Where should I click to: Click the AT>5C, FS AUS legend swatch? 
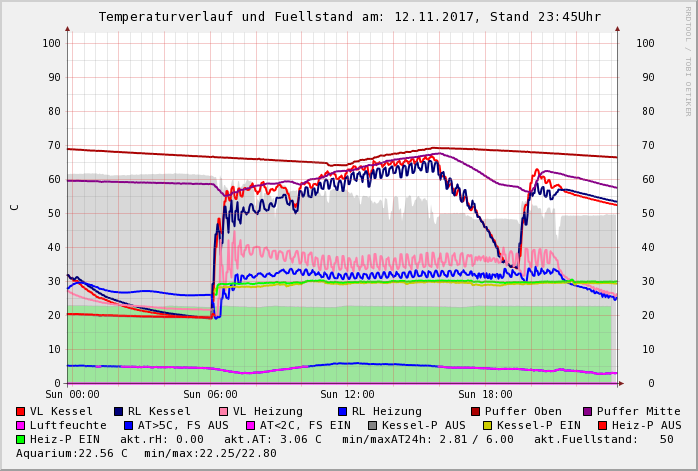(x=128, y=425)
